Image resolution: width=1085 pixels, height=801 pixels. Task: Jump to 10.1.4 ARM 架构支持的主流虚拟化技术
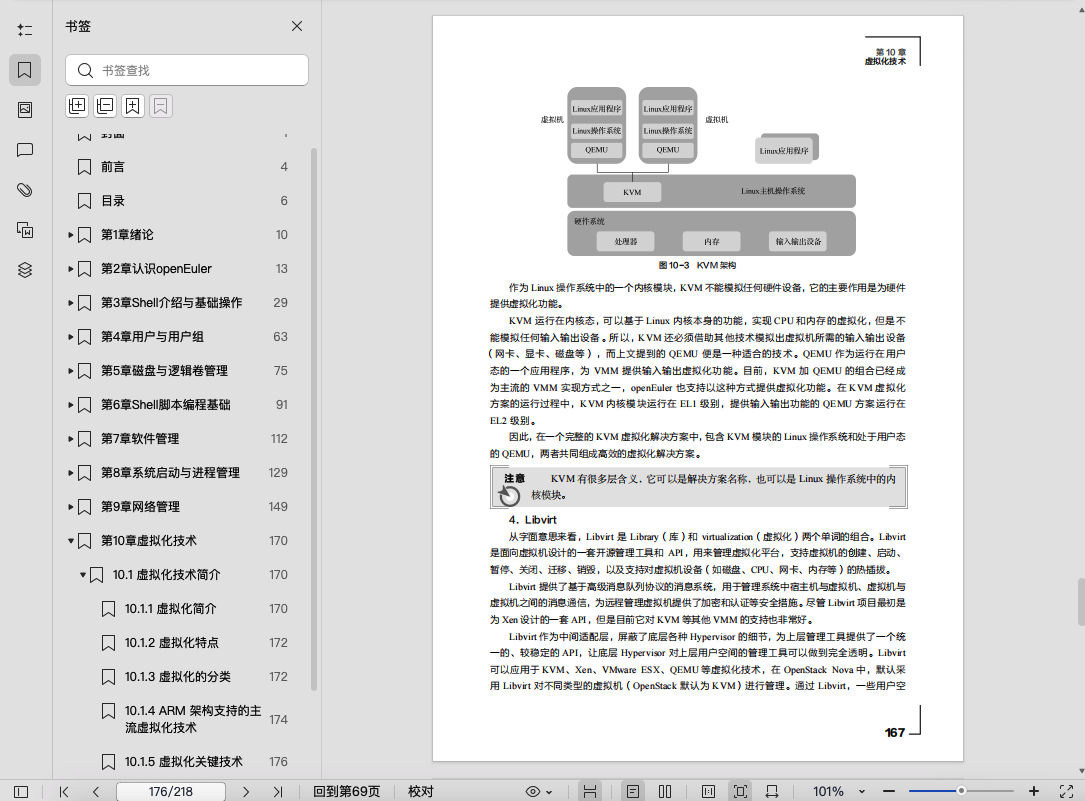point(195,719)
